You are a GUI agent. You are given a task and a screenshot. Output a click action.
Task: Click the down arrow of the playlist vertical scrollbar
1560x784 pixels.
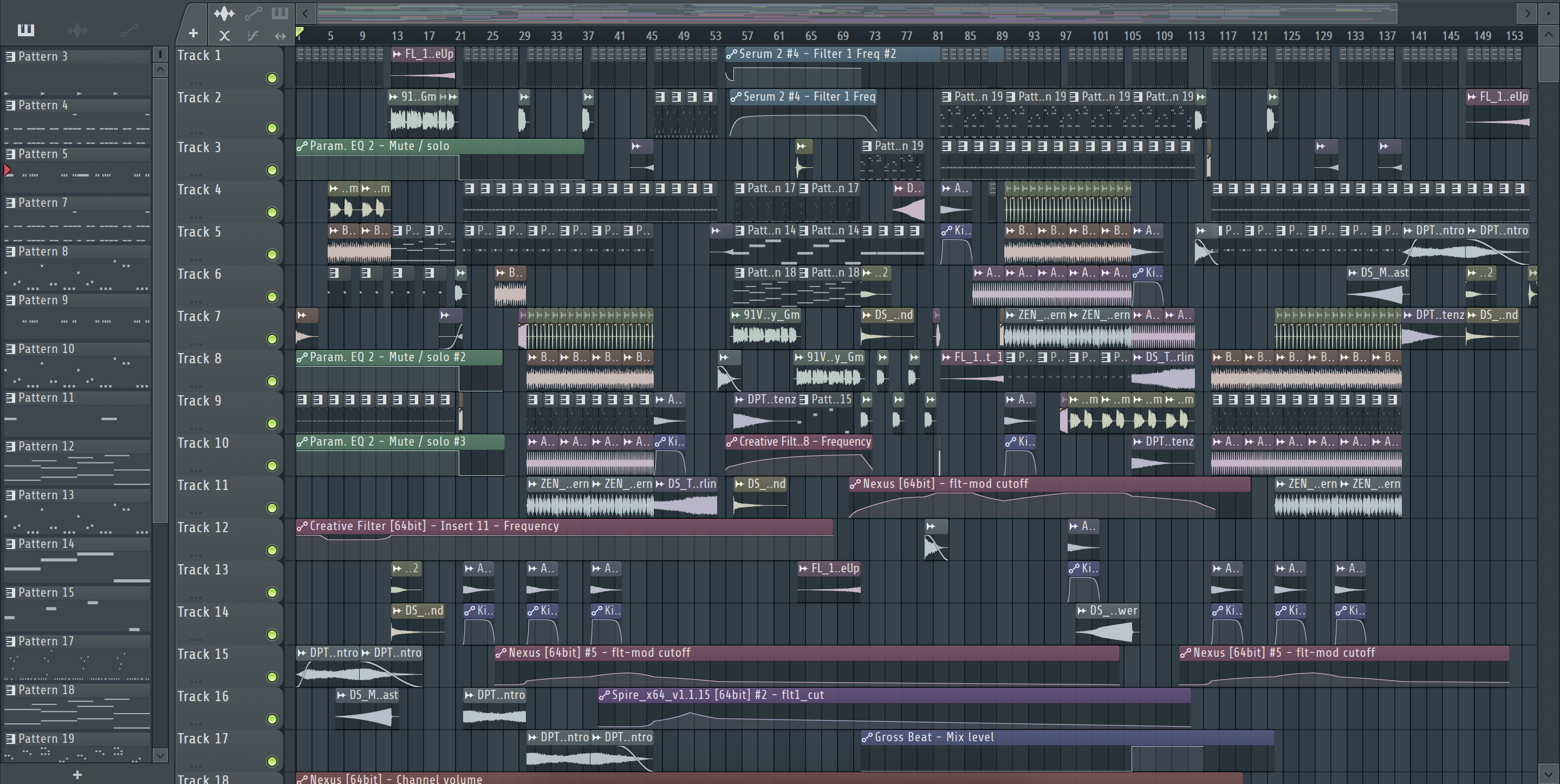[x=1549, y=773]
